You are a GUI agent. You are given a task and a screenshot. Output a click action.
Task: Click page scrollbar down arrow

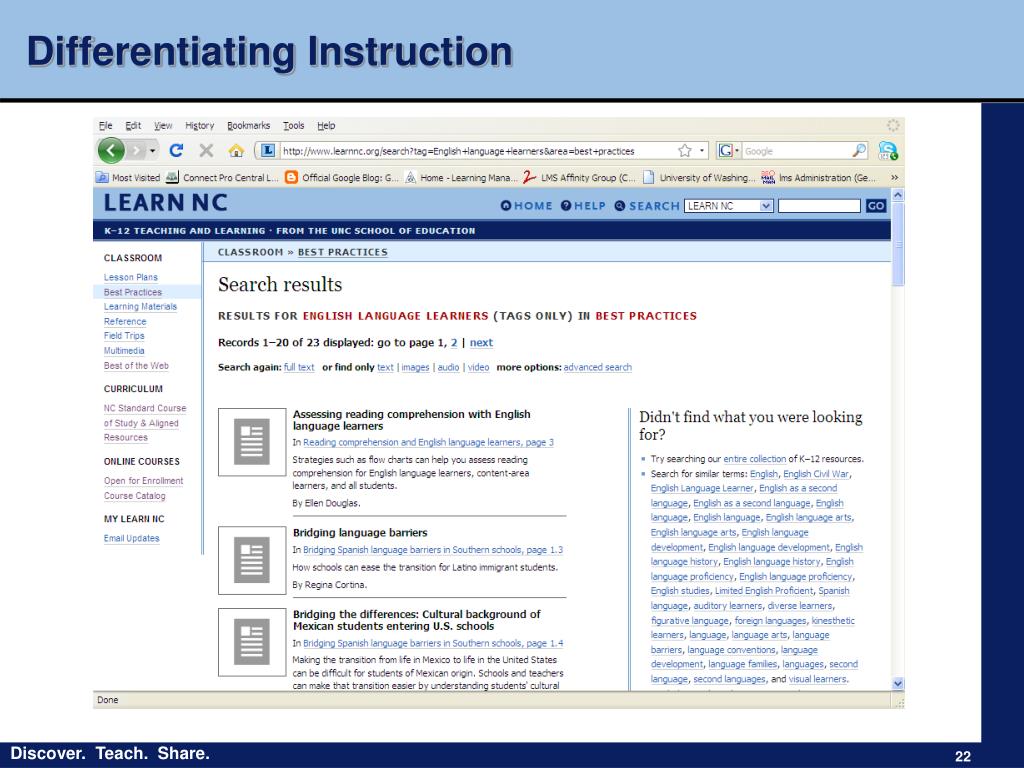pyautogui.click(x=898, y=684)
